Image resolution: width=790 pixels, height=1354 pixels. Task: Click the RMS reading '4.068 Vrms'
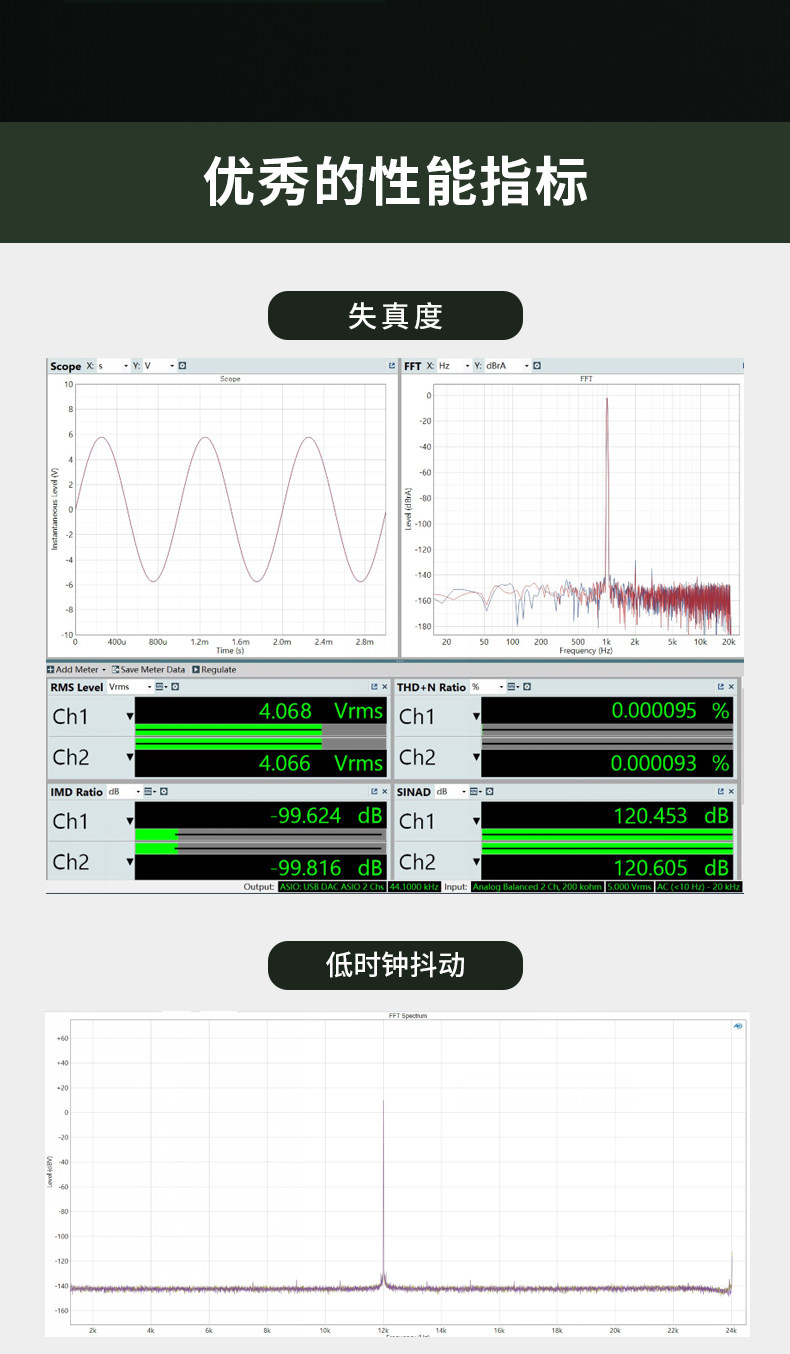[x=321, y=711]
